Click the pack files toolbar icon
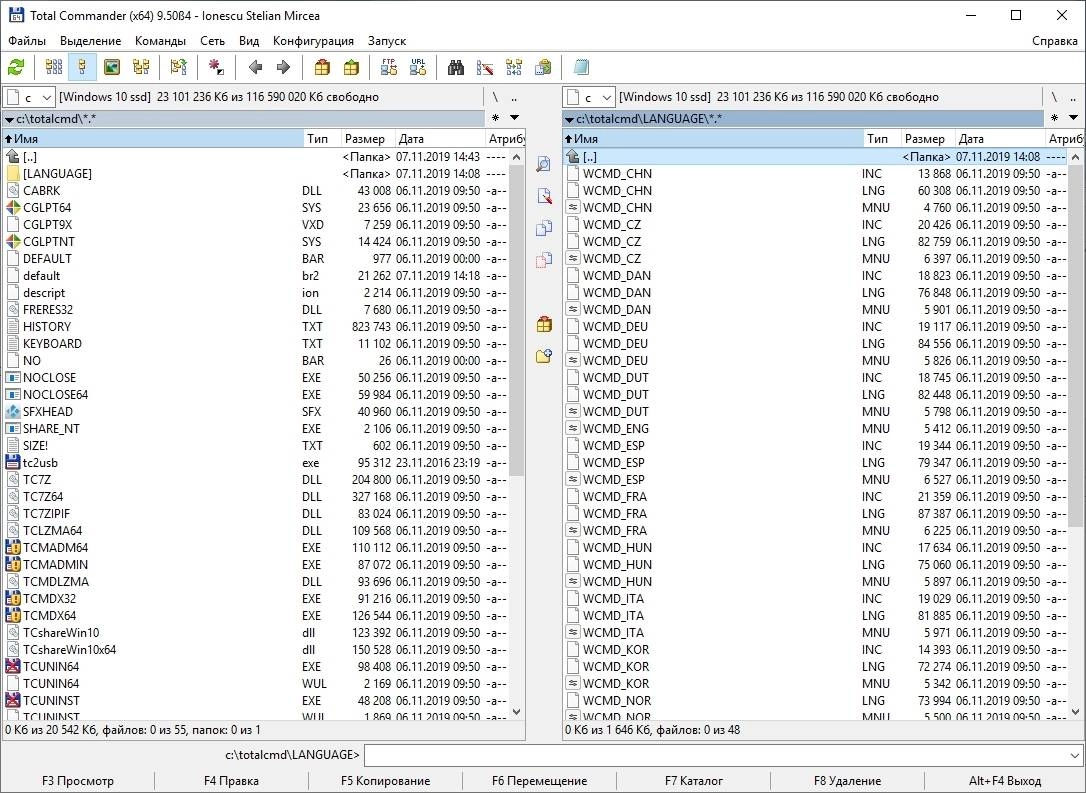 (322, 67)
